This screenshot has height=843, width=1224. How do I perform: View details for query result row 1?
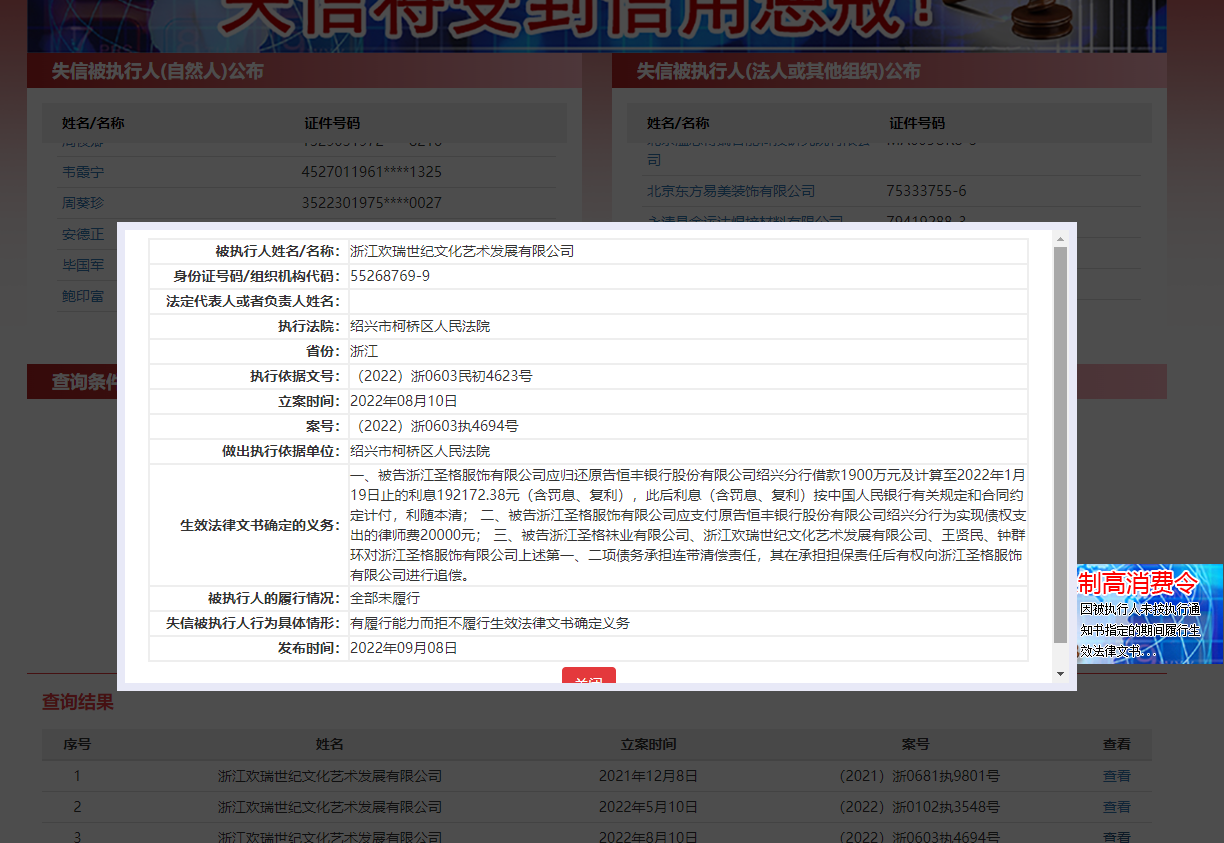tap(1116, 776)
